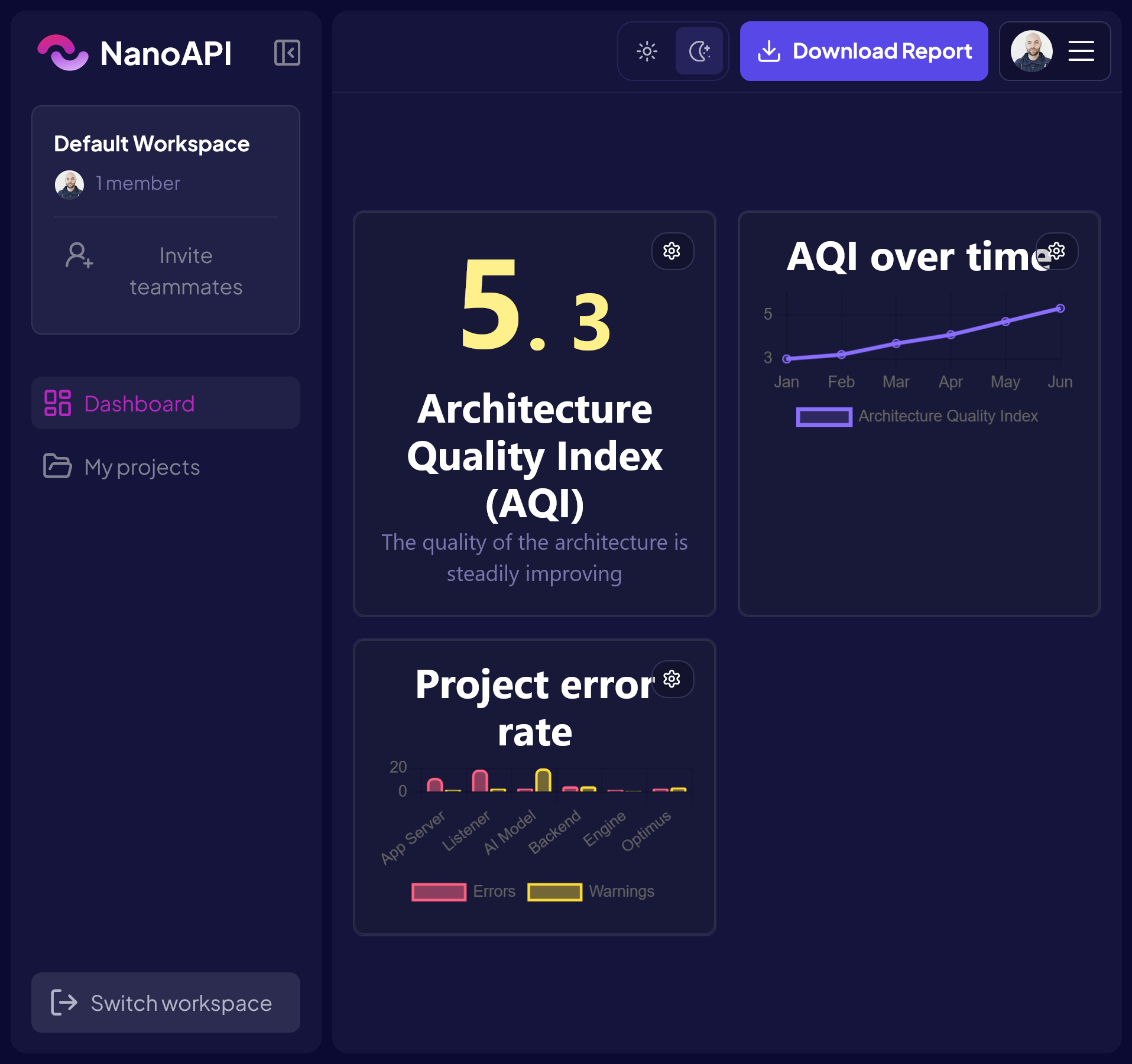Click Default Workspace member avatar
Image resolution: width=1132 pixels, height=1064 pixels.
point(69,184)
